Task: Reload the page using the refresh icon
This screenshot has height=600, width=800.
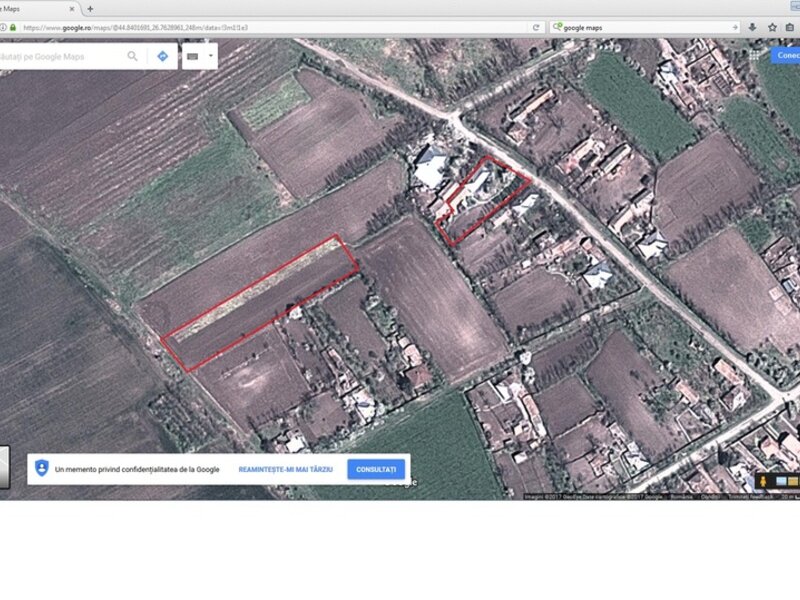Action: (x=536, y=27)
